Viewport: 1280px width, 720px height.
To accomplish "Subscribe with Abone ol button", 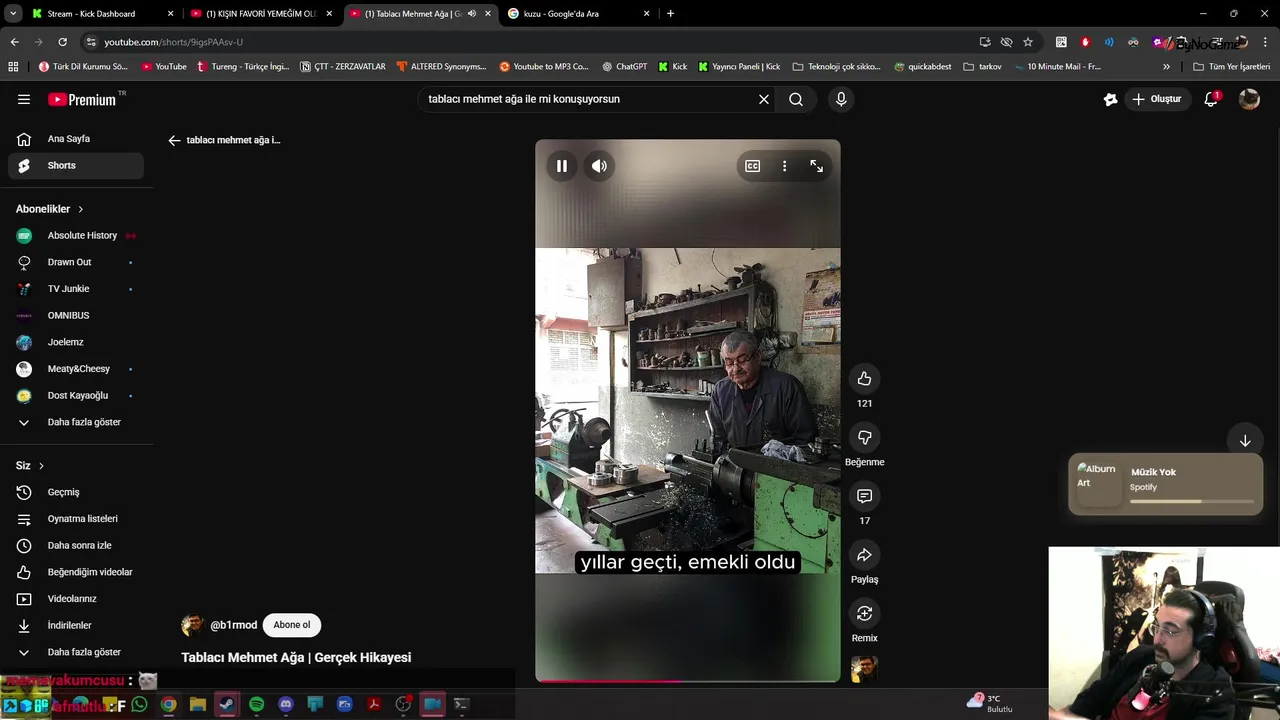I will (x=292, y=625).
